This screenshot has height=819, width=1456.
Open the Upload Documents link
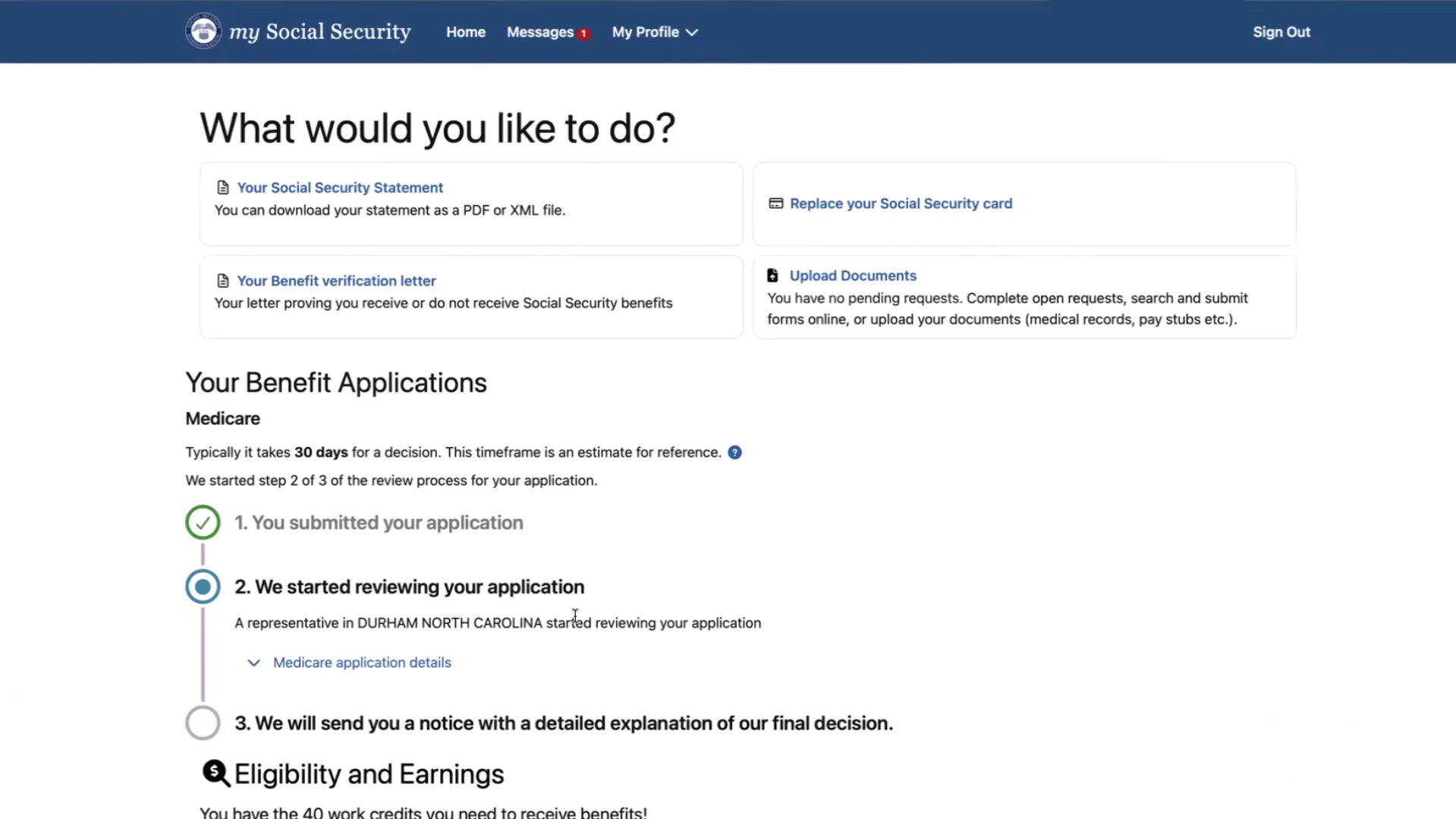[853, 276]
